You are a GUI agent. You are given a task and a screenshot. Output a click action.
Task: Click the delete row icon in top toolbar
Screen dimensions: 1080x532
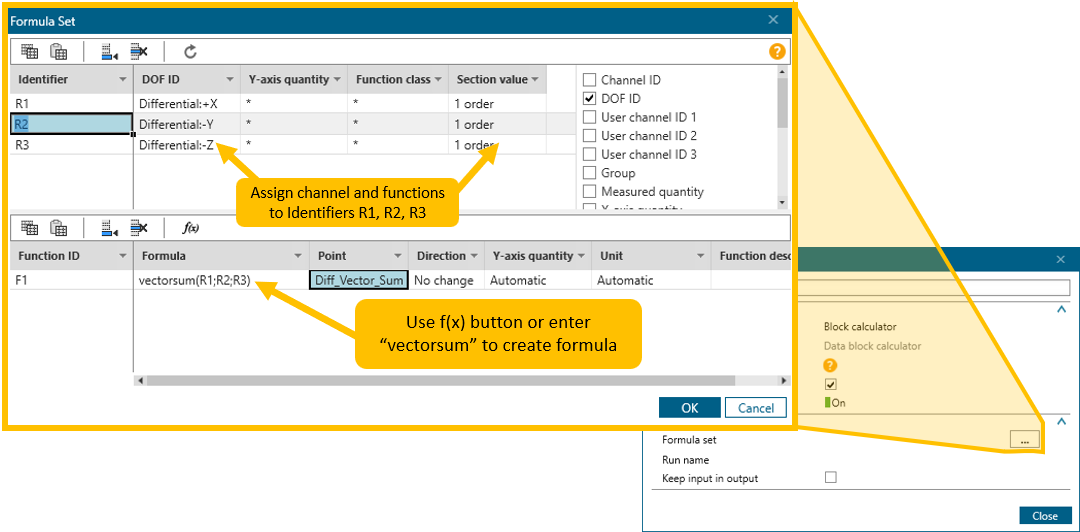(x=139, y=52)
